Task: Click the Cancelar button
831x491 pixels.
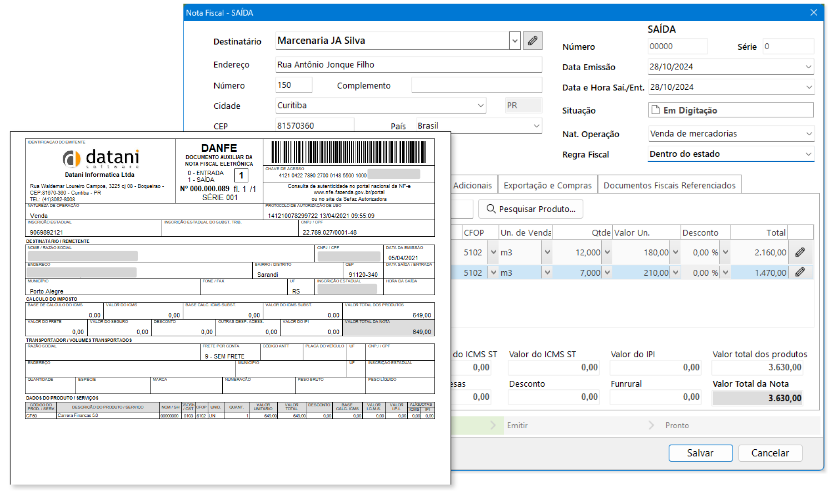Action: [770, 453]
